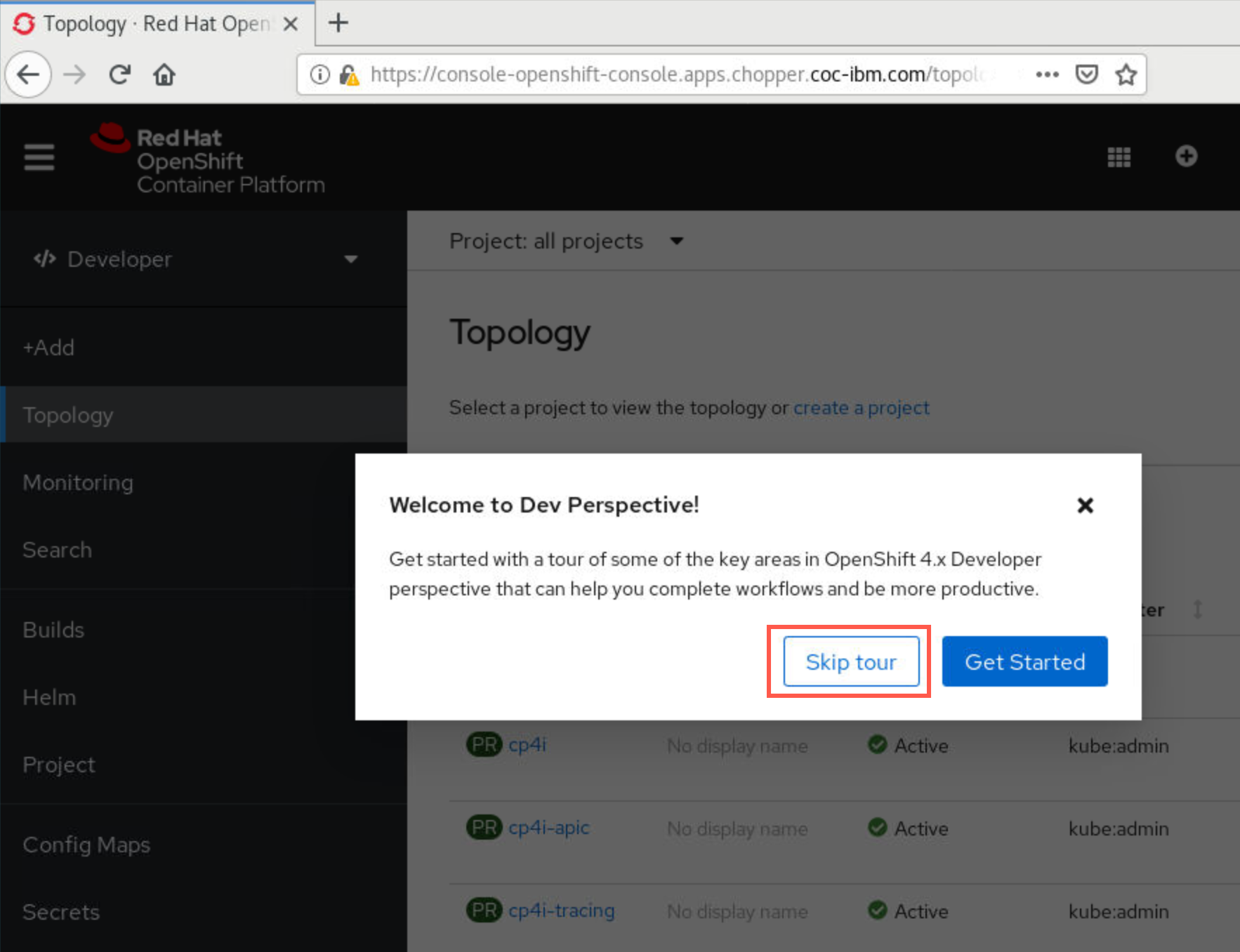
Task: Save page to Pocket icon
Action: pos(1086,74)
